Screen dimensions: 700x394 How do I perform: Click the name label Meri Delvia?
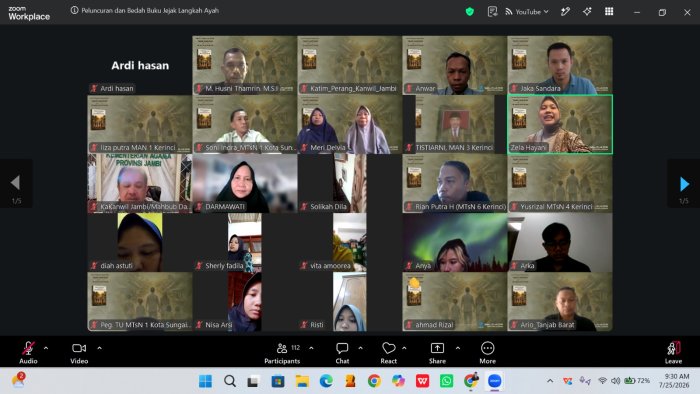(328, 148)
